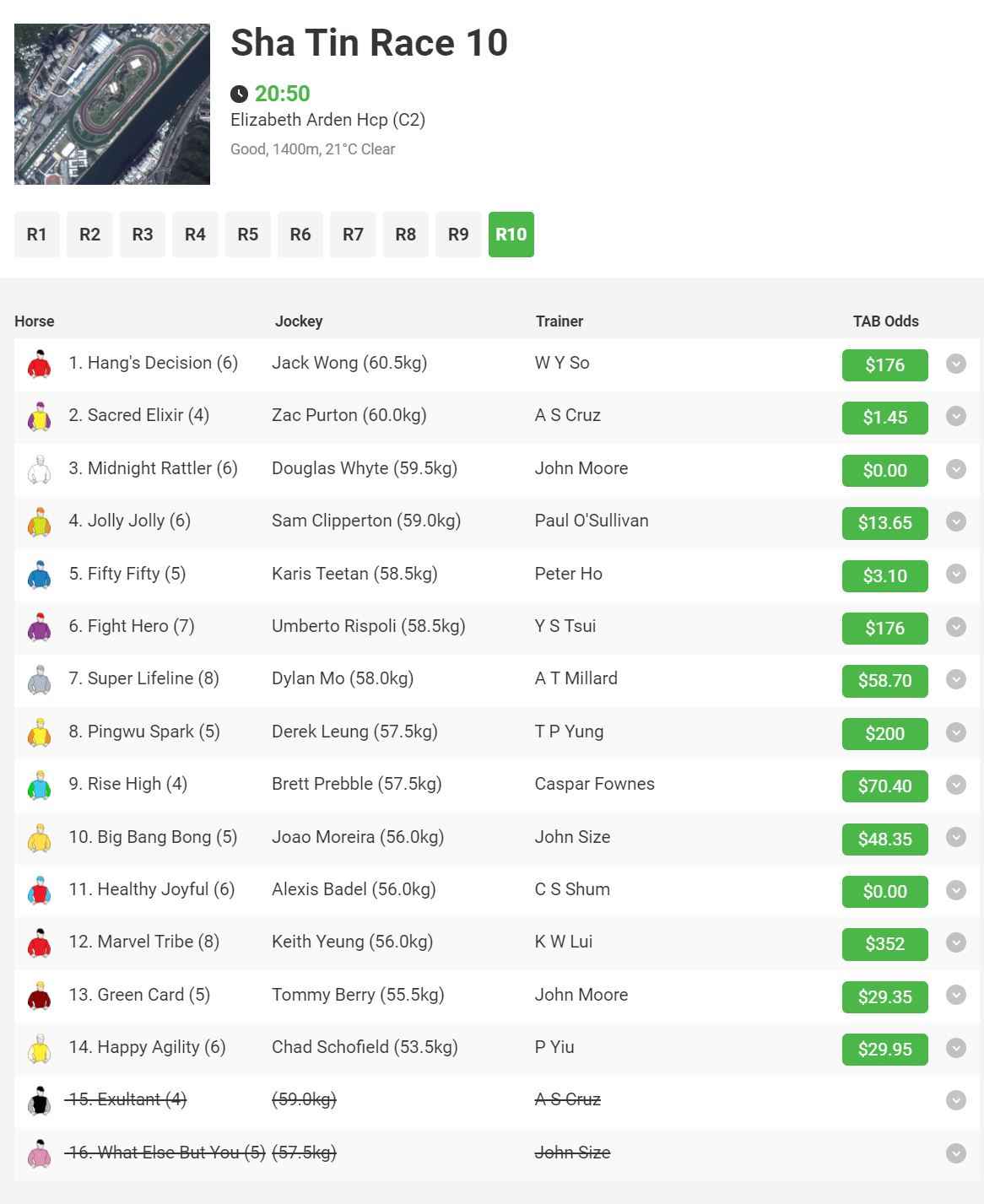Switch to race R9 tab
Screen dimensions: 984x1204
coord(458,235)
